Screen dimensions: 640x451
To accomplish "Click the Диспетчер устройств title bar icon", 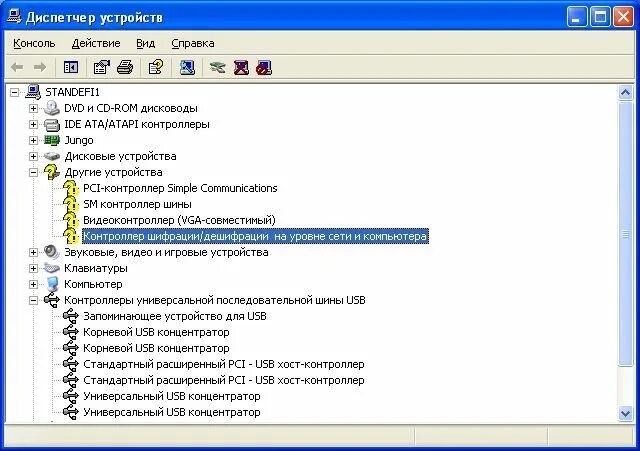I will (x=14, y=16).
